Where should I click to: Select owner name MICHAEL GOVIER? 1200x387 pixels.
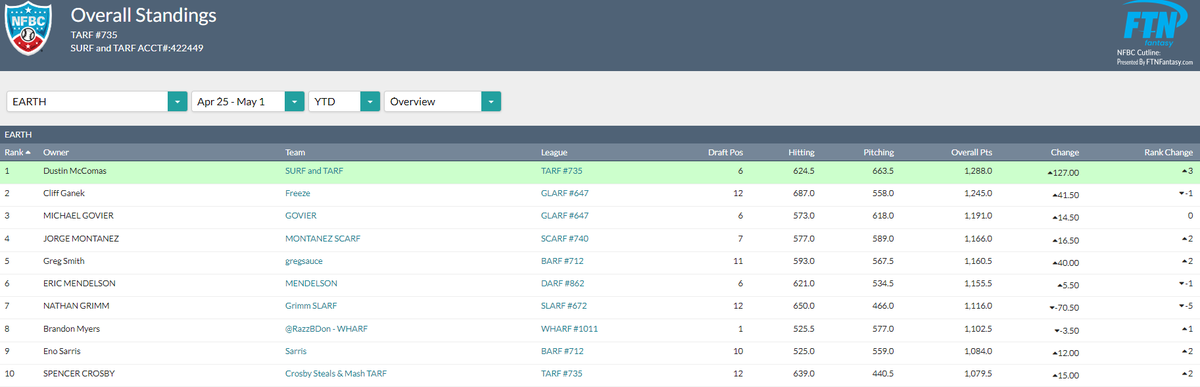click(78, 215)
